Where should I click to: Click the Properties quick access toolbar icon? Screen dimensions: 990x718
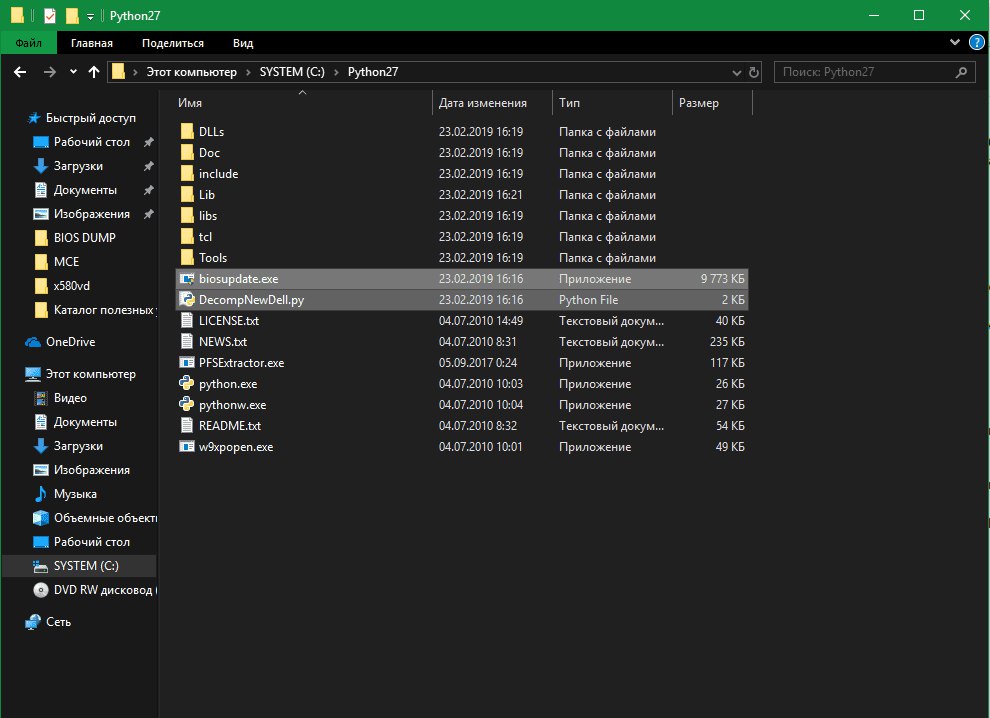pos(50,15)
